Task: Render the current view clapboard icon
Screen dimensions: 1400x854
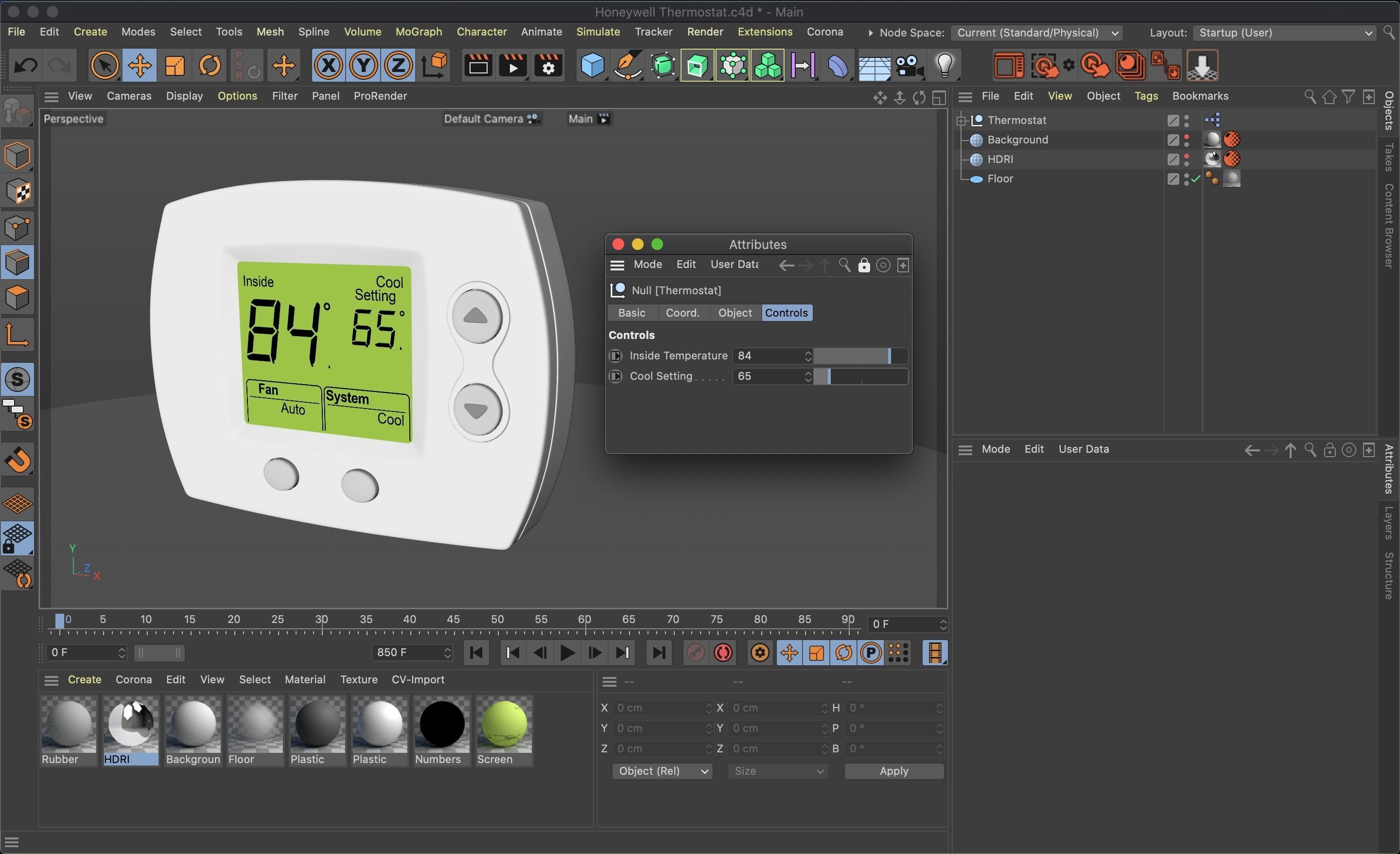Action: pos(478,65)
